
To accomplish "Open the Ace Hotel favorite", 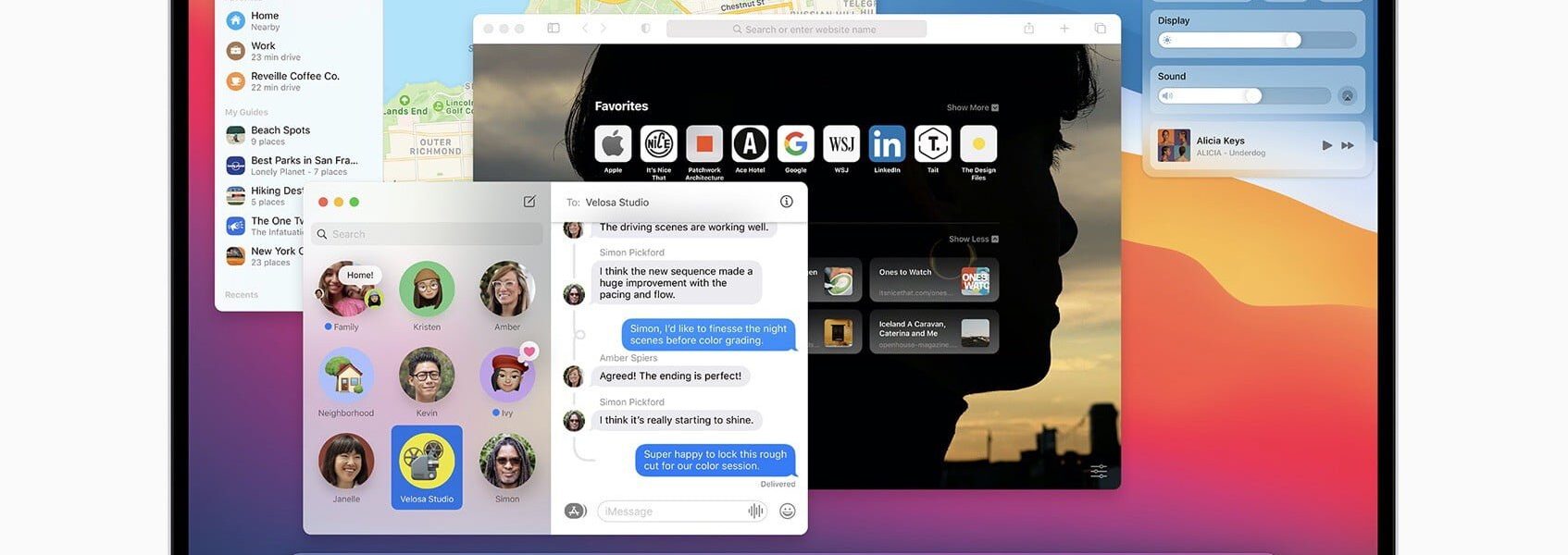I will (750, 144).
